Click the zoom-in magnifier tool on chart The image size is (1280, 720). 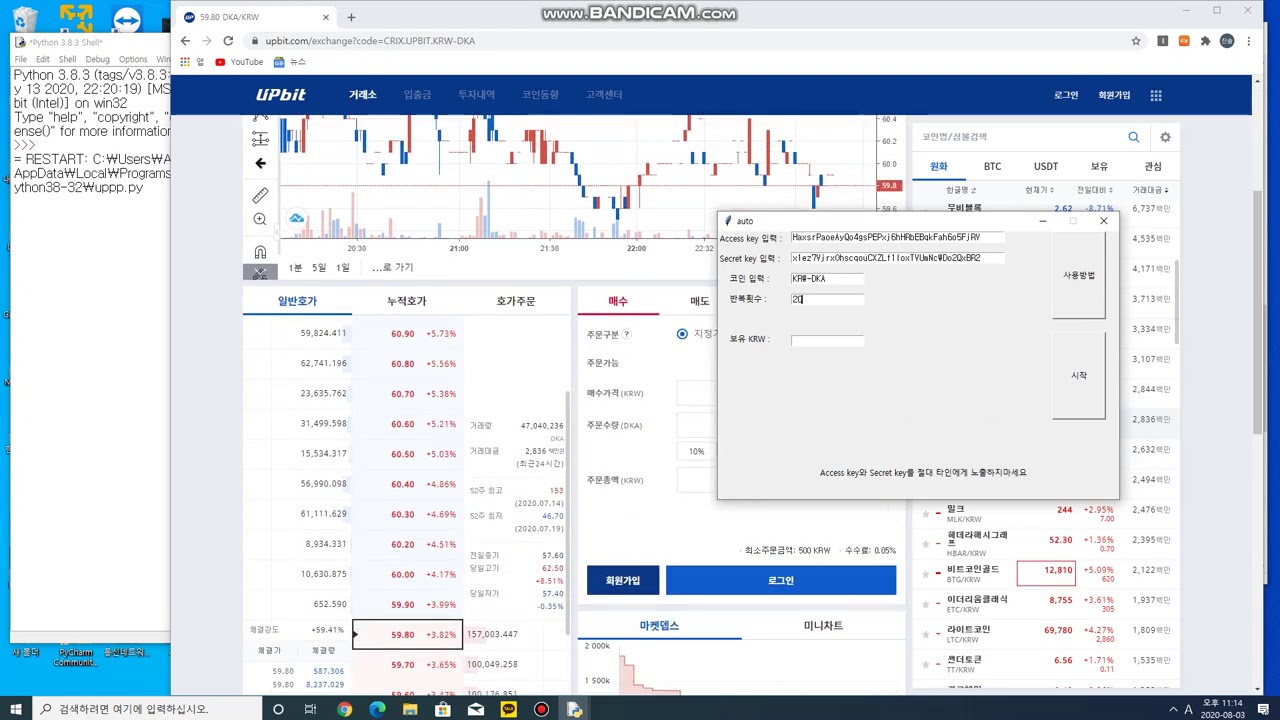tap(260, 220)
